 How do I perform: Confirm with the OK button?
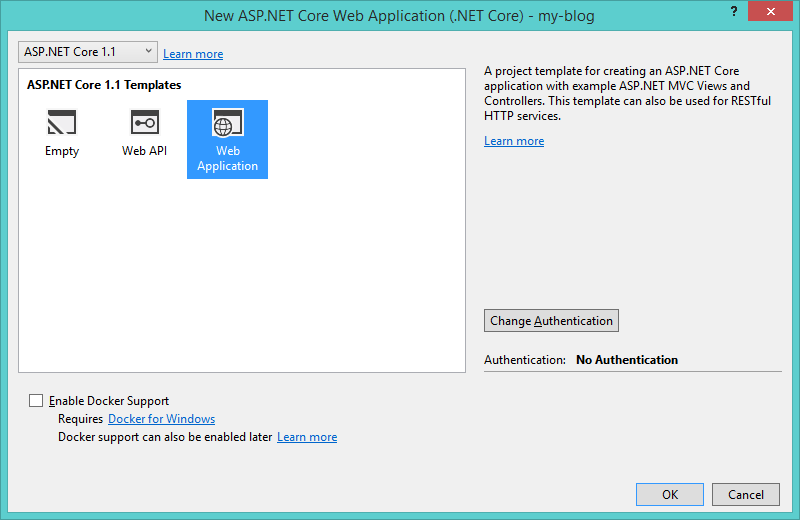(x=669, y=494)
